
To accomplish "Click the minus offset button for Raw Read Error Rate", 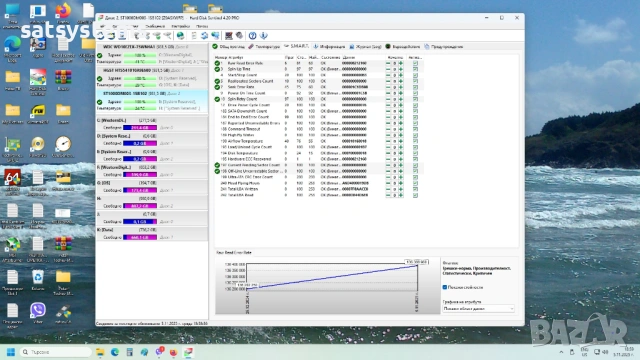I will click(x=388, y=63).
